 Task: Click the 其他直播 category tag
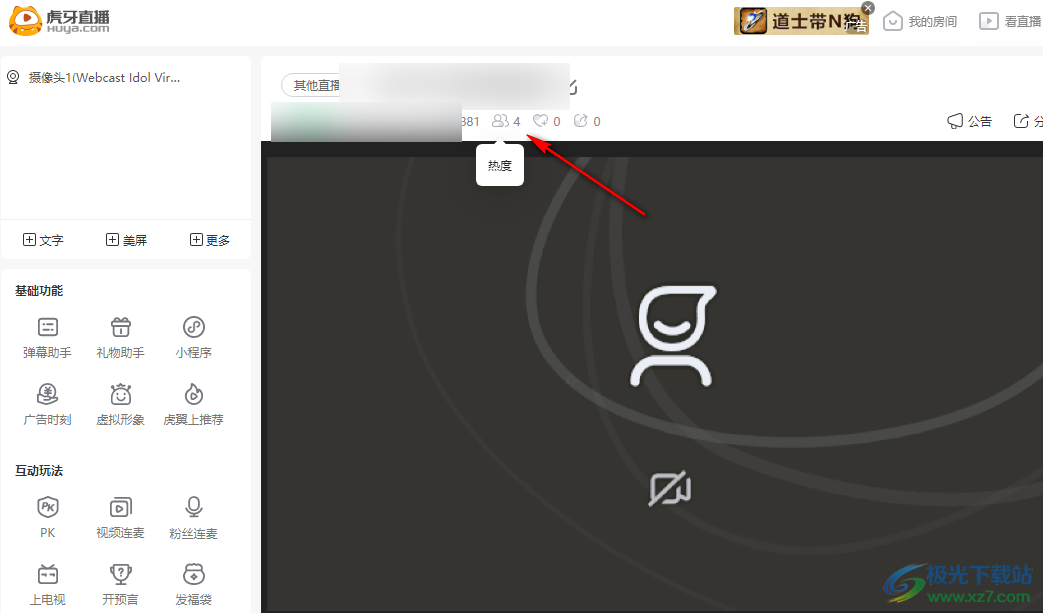[x=311, y=85]
